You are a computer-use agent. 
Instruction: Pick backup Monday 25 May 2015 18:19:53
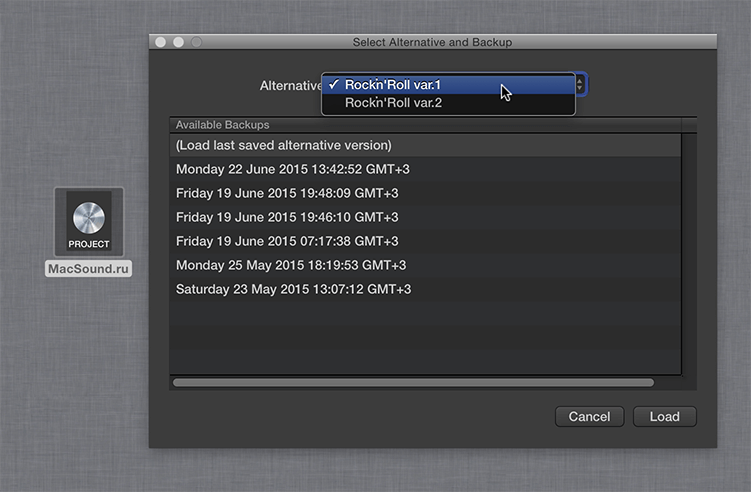click(x=425, y=265)
